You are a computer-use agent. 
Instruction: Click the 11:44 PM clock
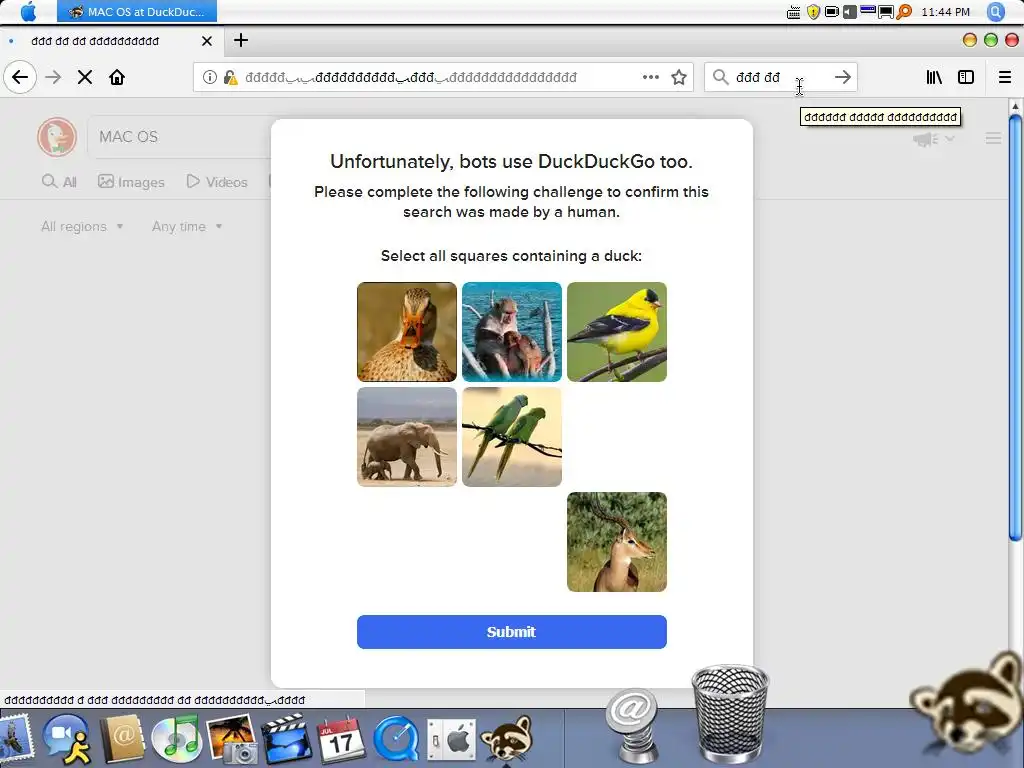(945, 12)
